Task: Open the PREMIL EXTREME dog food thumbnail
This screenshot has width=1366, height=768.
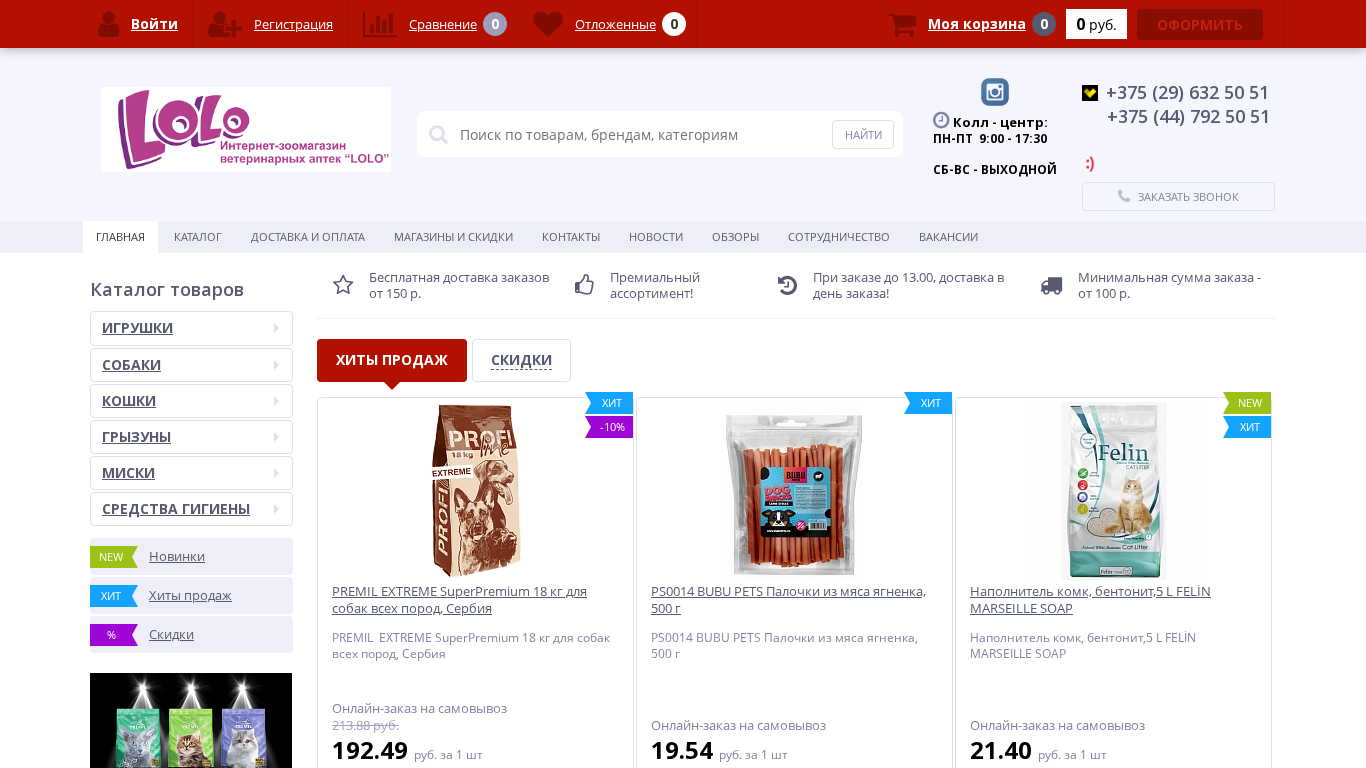Action: (475, 490)
